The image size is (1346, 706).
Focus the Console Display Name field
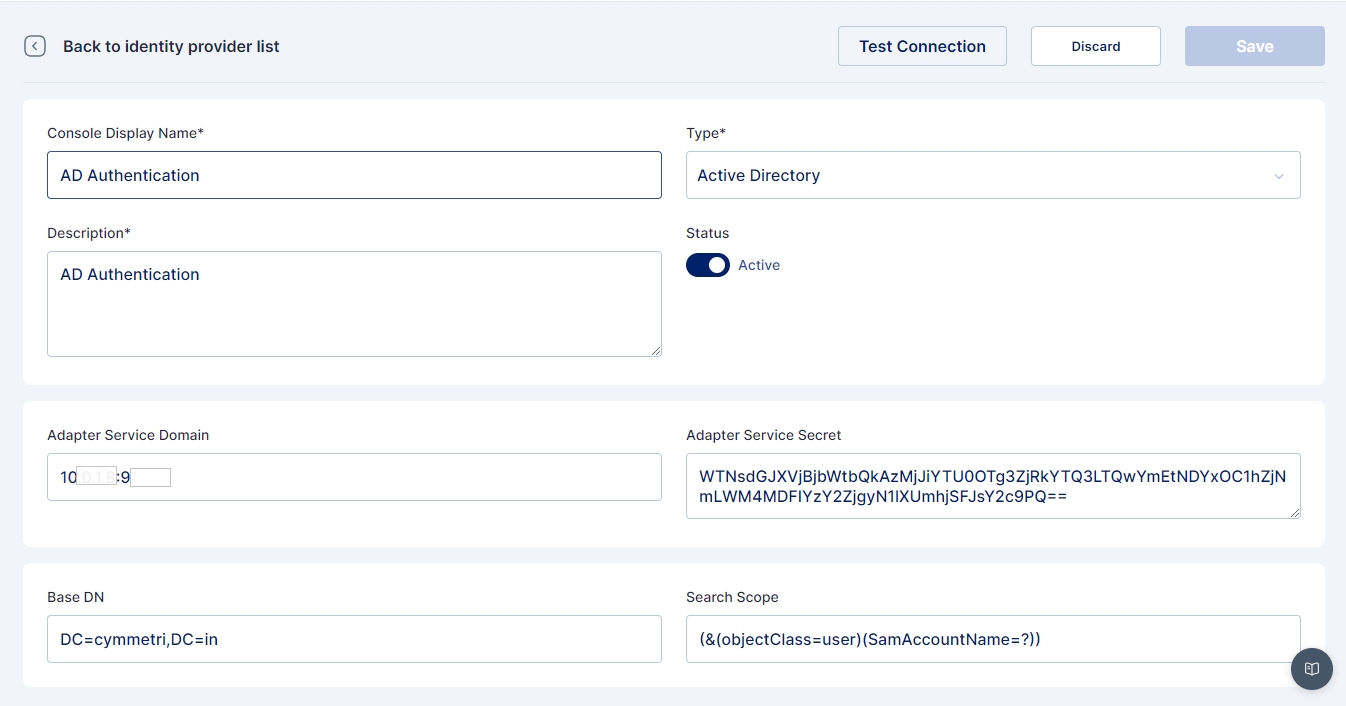[354, 175]
